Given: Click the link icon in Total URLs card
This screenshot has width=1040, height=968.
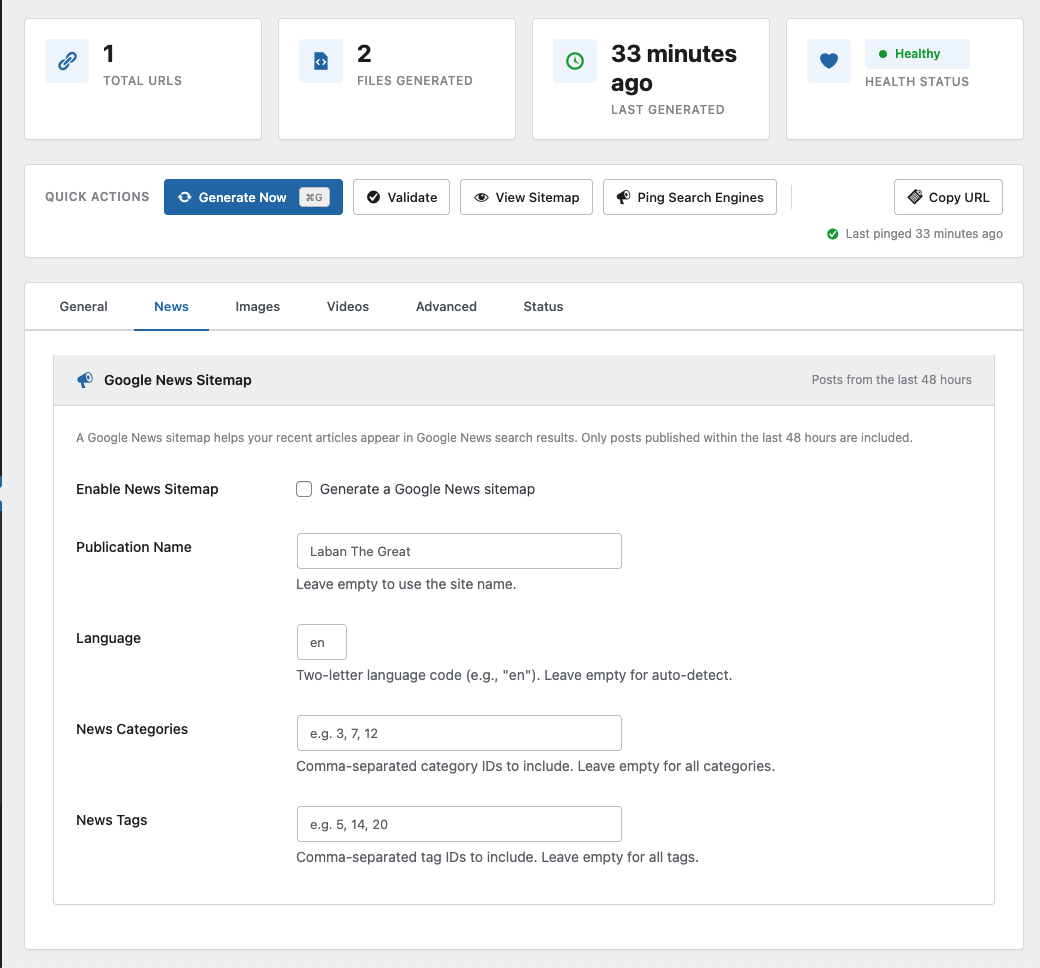Looking at the screenshot, I should 67,61.
